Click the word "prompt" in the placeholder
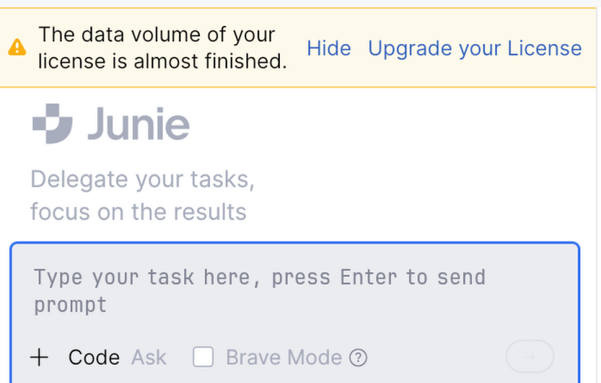The width and height of the screenshot is (601, 383). tap(70, 306)
